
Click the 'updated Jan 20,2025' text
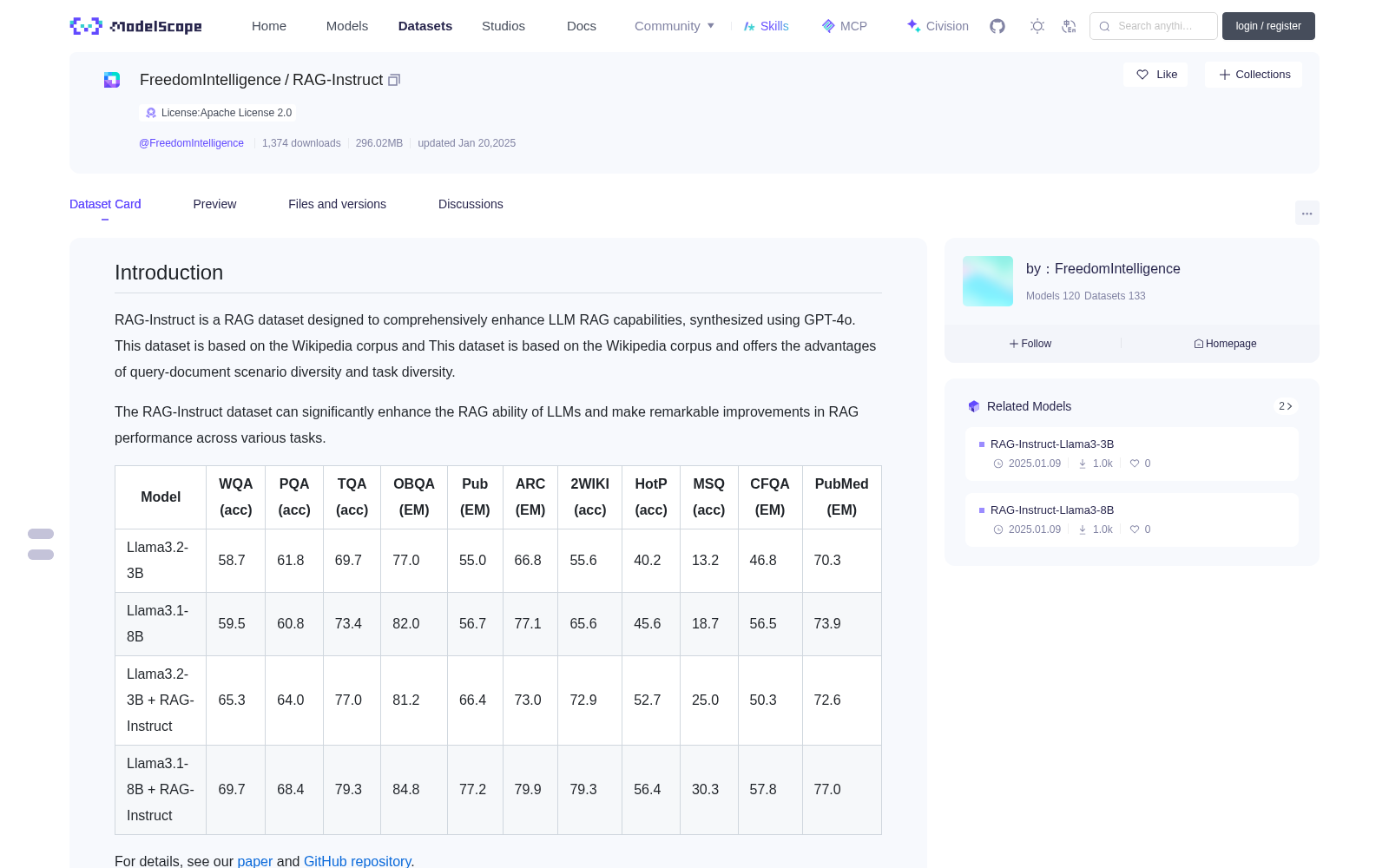pos(467,143)
